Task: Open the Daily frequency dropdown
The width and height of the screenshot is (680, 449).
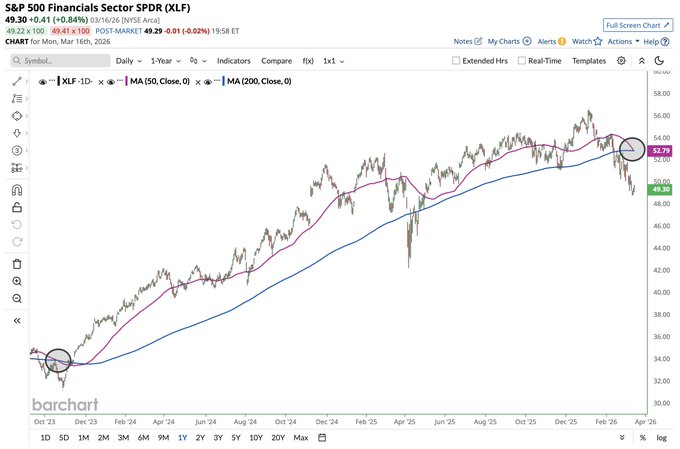Action: (x=129, y=61)
